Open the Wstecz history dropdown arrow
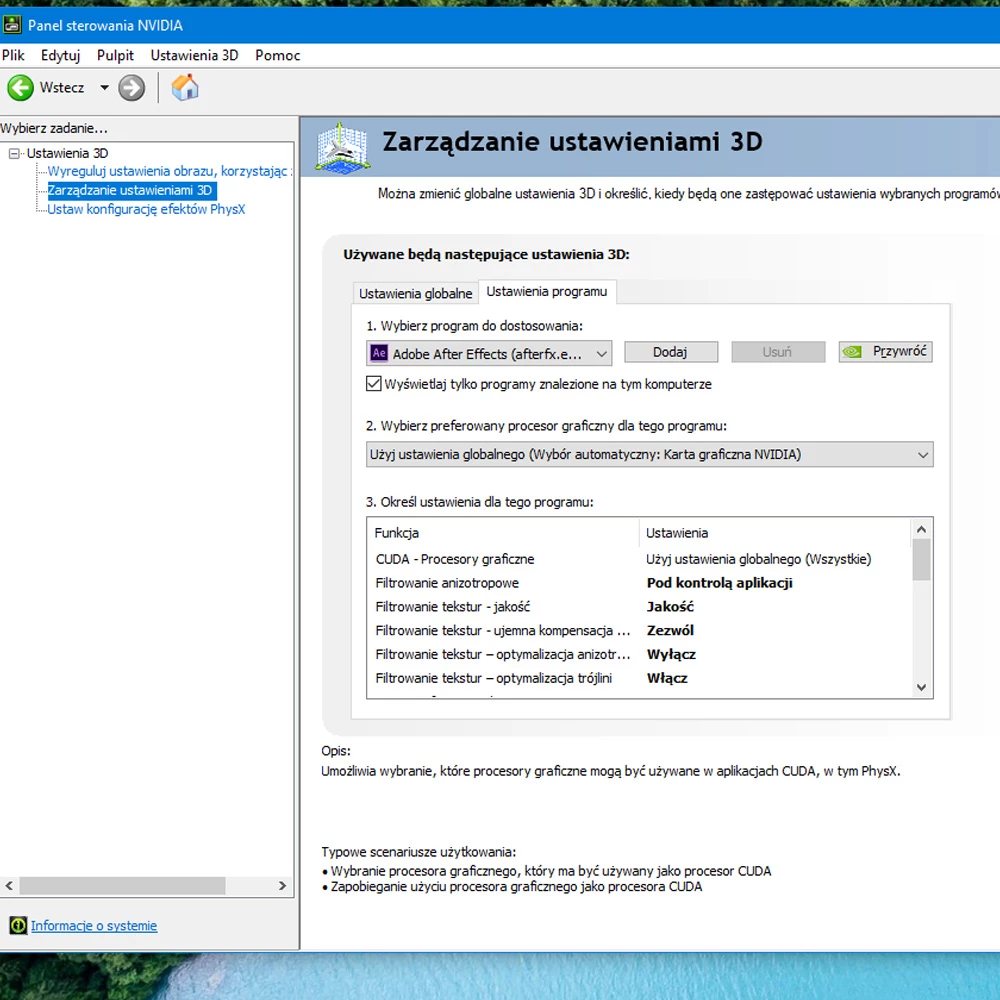 click(104, 87)
